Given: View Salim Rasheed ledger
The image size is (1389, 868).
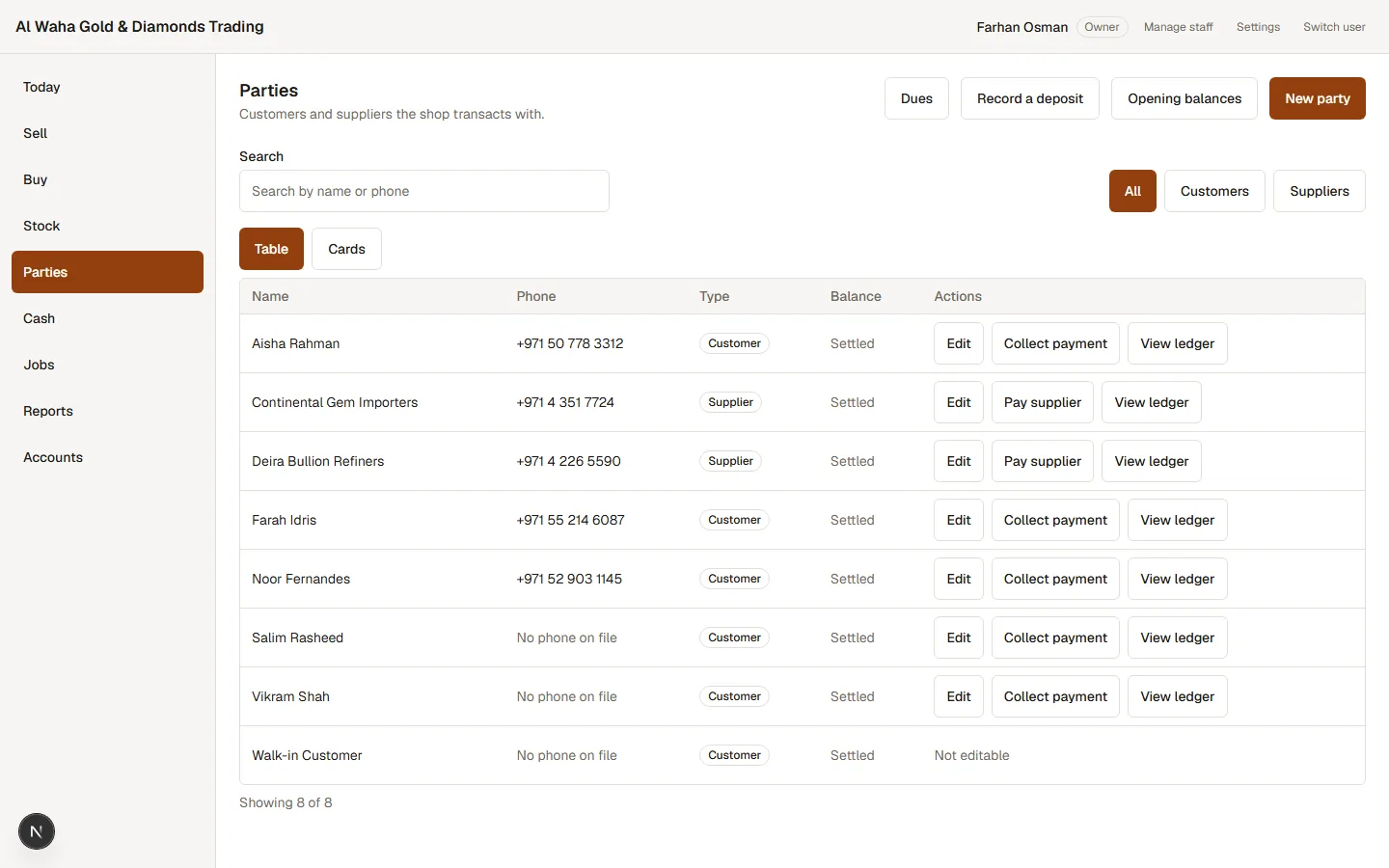Looking at the screenshot, I should 1178,637.
